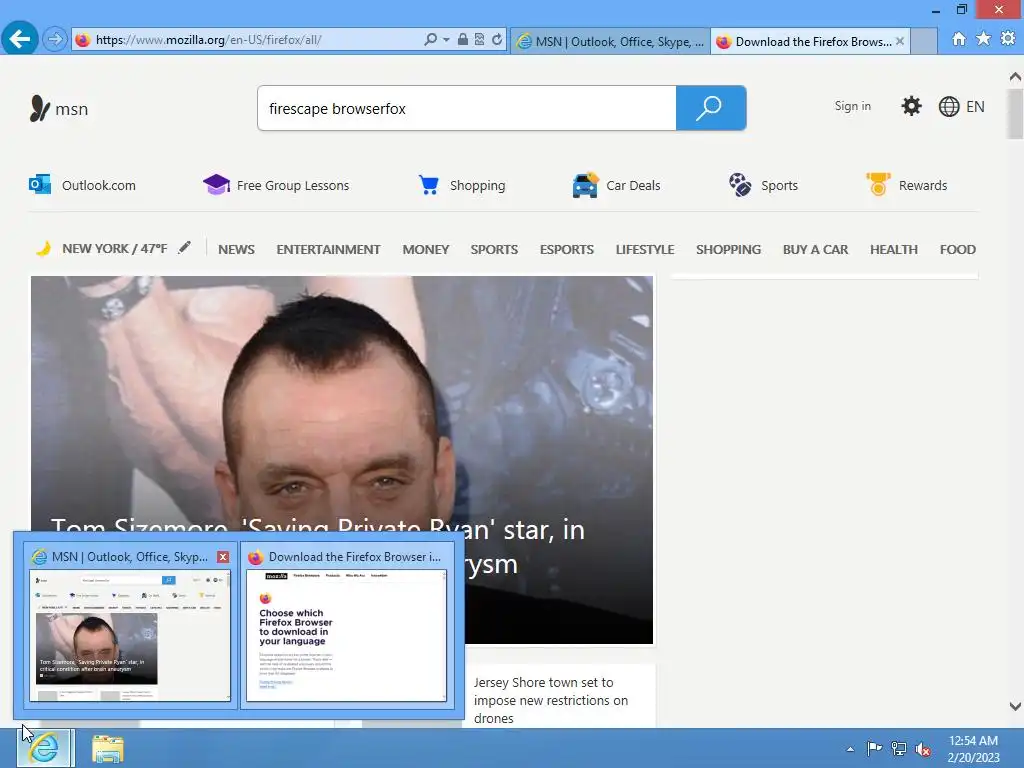Open MSN settings gear
Screen dimensions: 1024x768
911,106
